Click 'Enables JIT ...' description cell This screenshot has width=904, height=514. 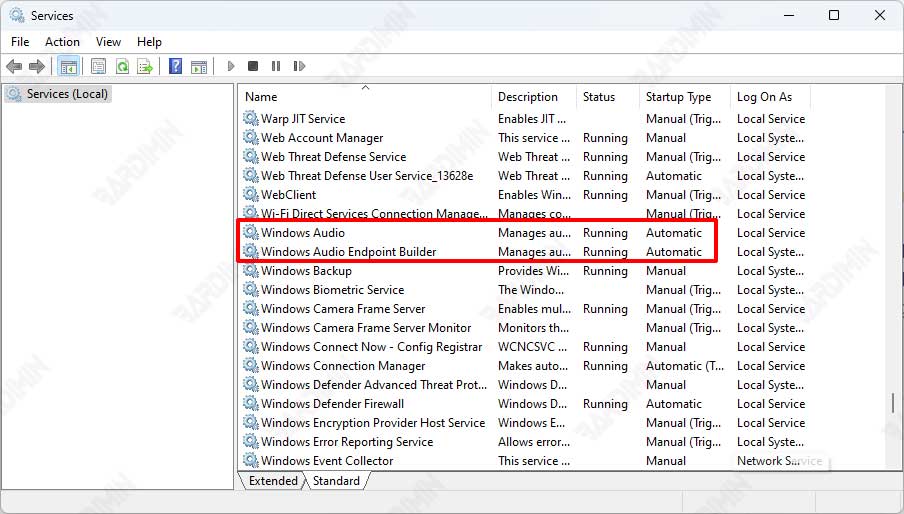click(532, 118)
